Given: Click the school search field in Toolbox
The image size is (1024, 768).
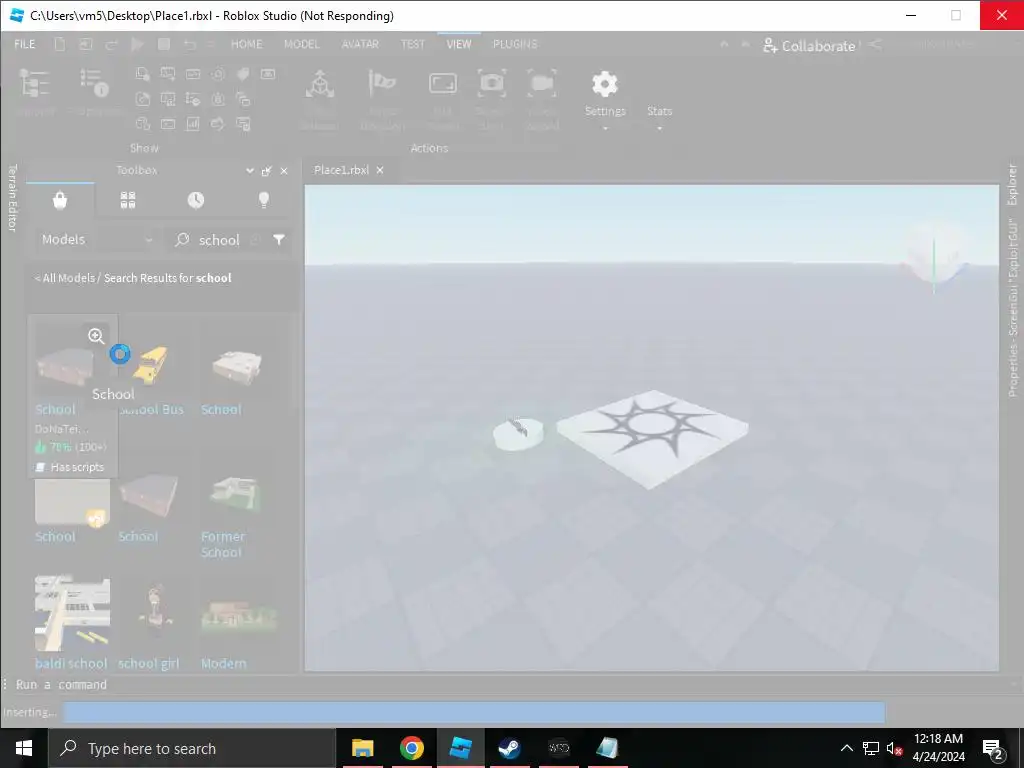Looking at the screenshot, I should point(219,240).
